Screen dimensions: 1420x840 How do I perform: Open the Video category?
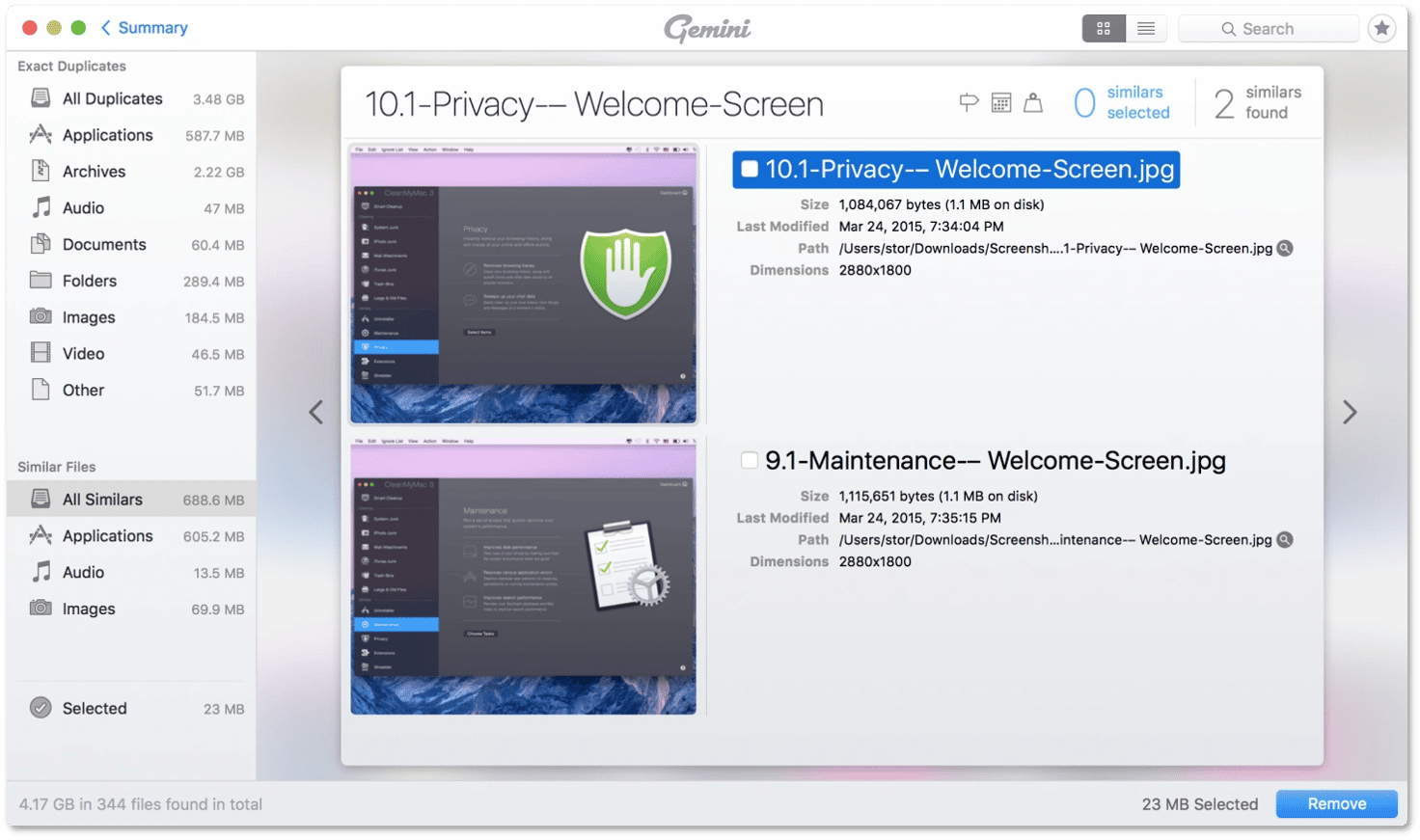131,354
